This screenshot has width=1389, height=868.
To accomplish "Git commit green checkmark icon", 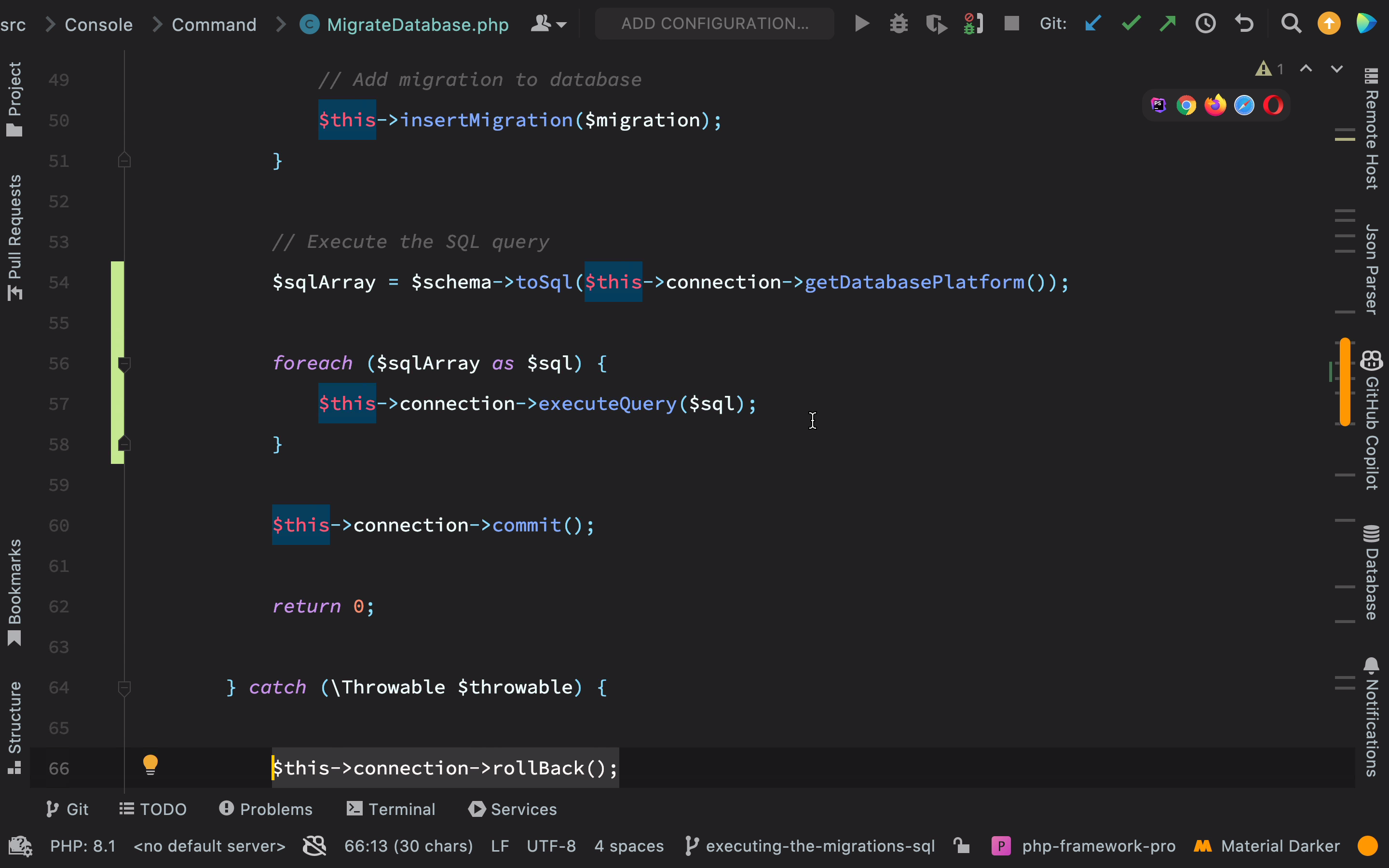I will (1130, 24).
